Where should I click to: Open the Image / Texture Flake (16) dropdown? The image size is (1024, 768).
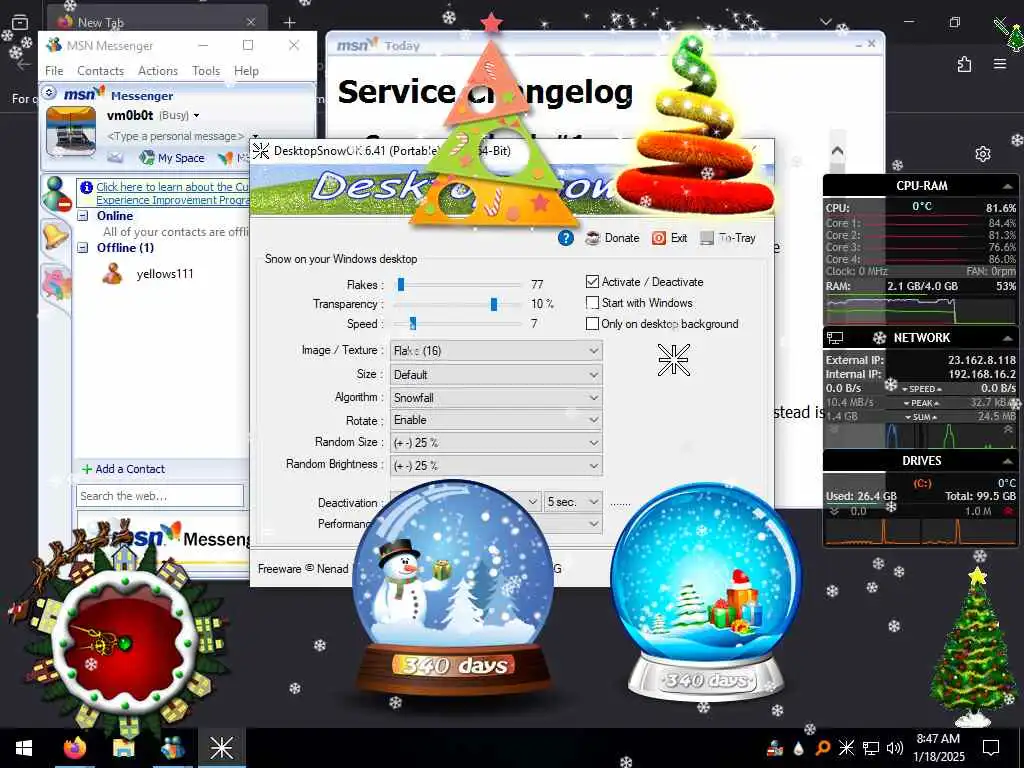tap(496, 351)
